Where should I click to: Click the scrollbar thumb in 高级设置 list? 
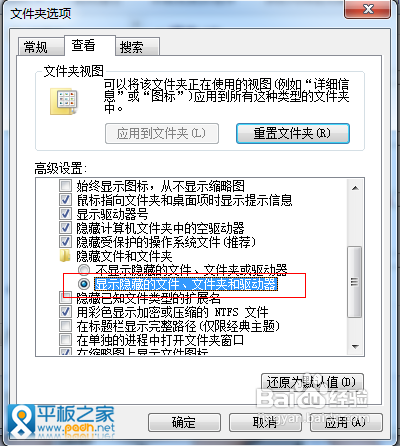pos(355,282)
